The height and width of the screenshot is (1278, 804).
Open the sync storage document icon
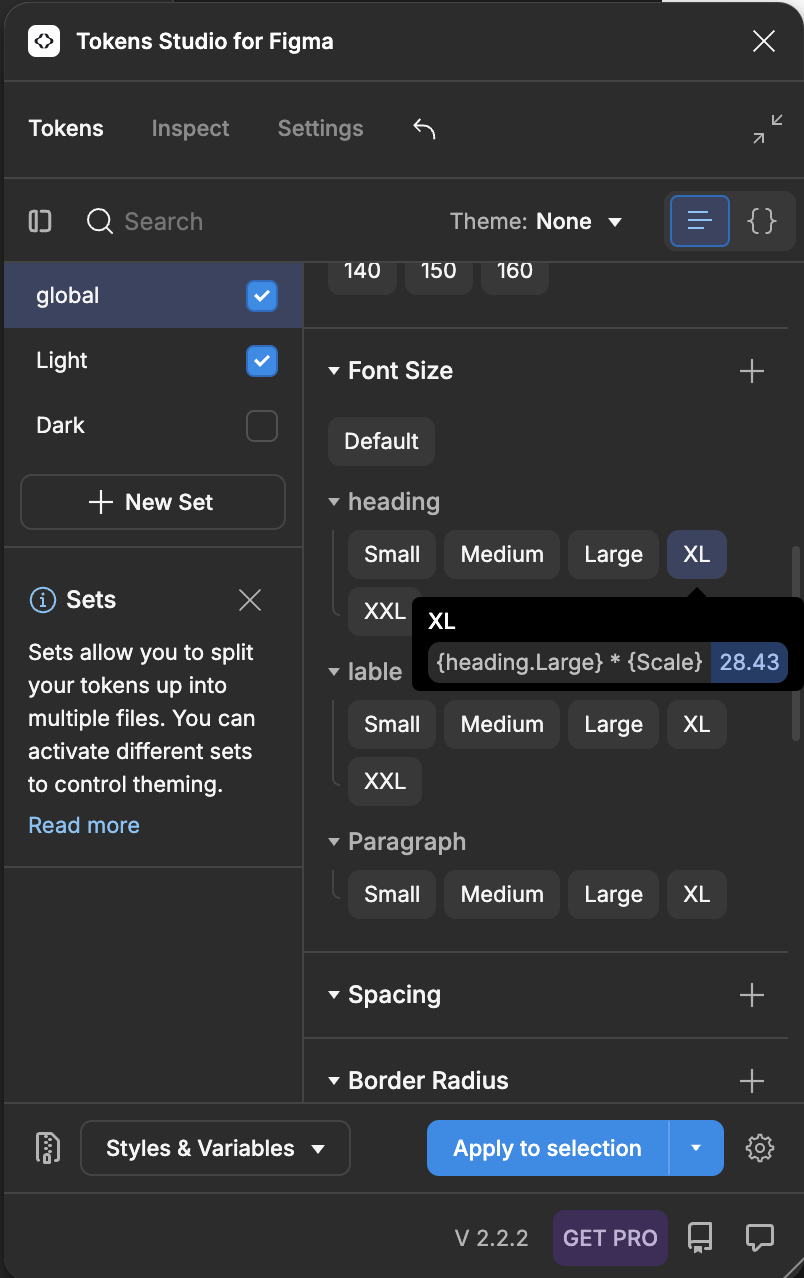coord(47,1148)
